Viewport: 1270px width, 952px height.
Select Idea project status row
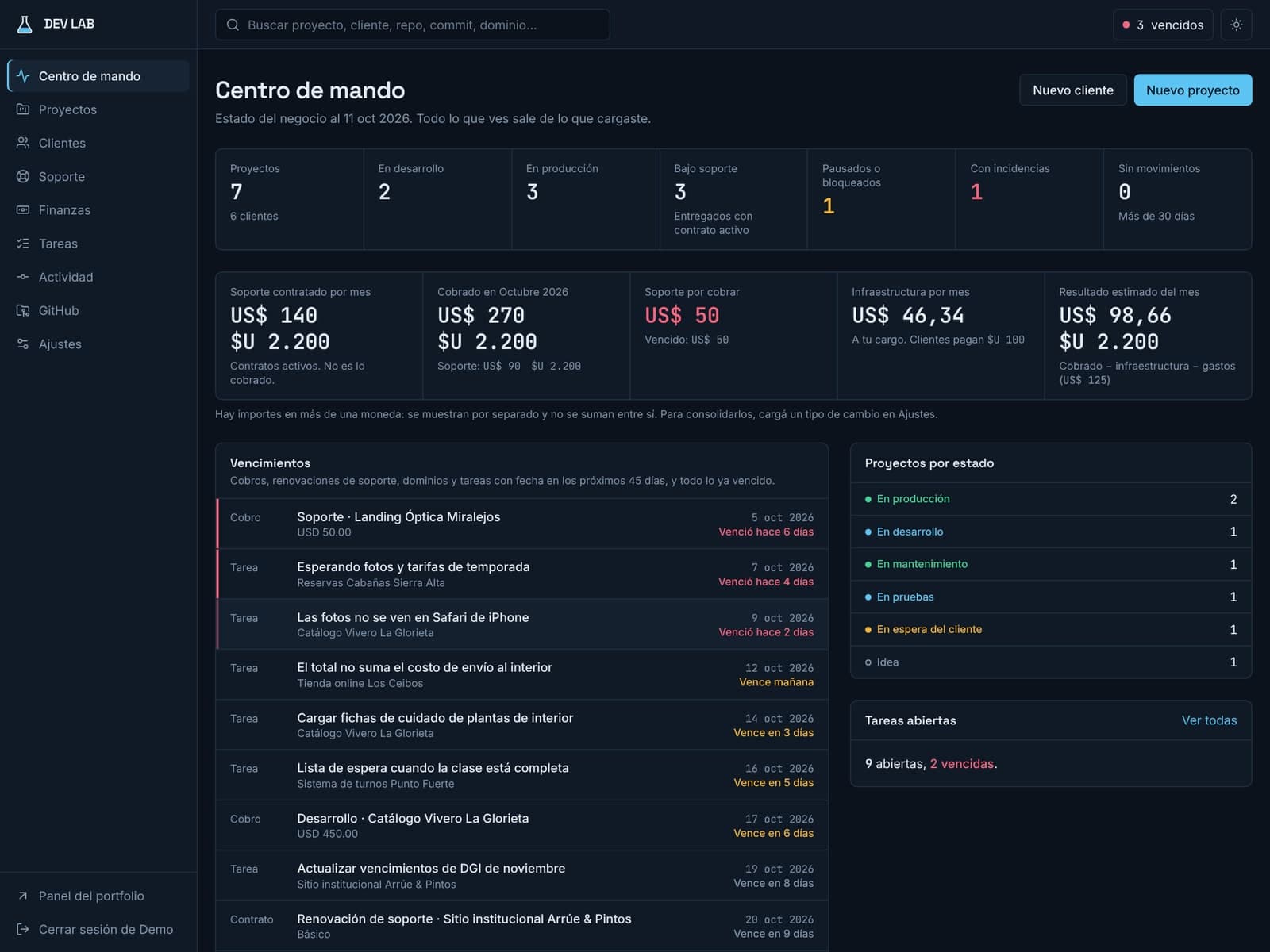pyautogui.click(x=1051, y=662)
